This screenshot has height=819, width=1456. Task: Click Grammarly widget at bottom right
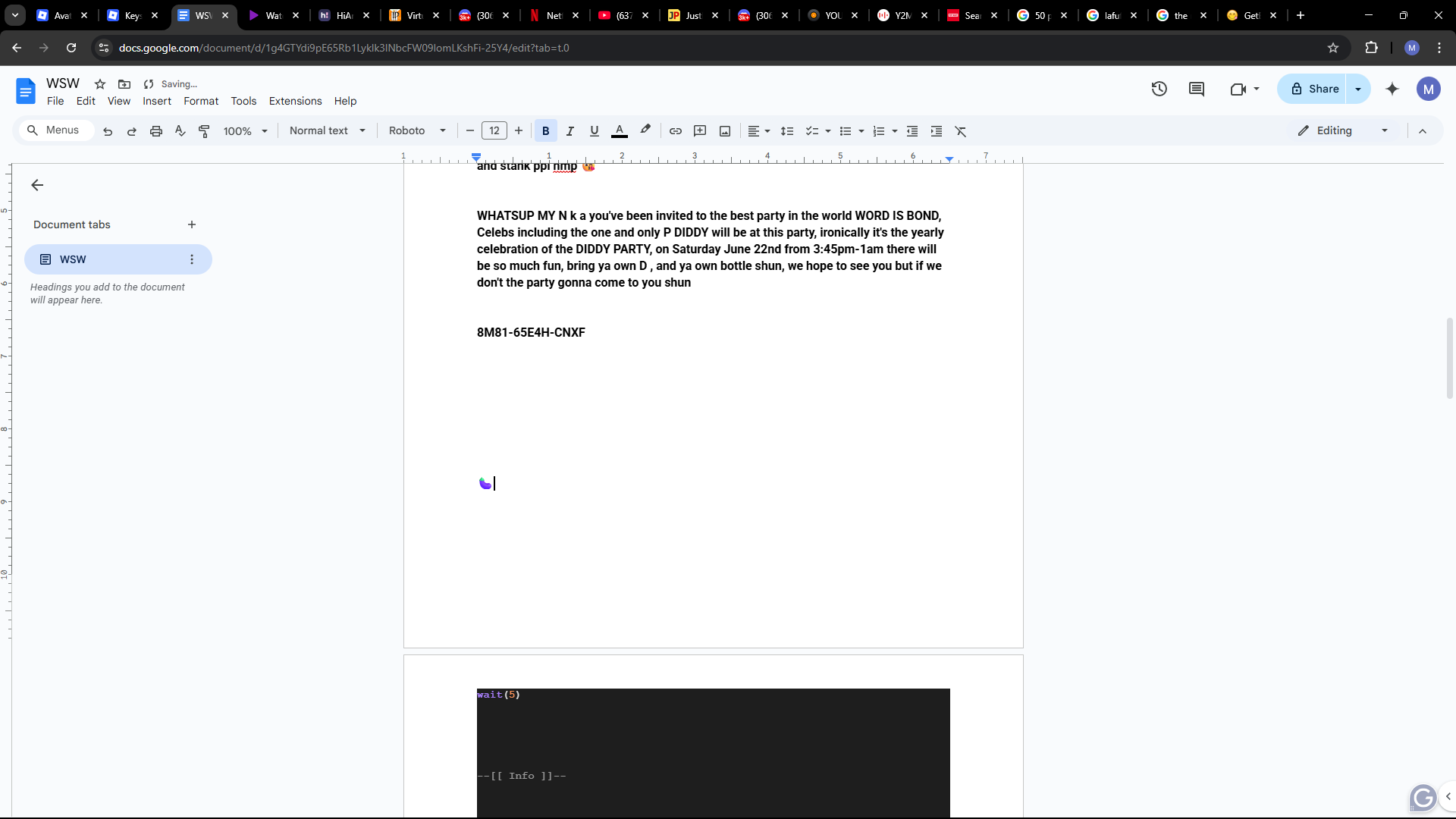tap(1423, 797)
